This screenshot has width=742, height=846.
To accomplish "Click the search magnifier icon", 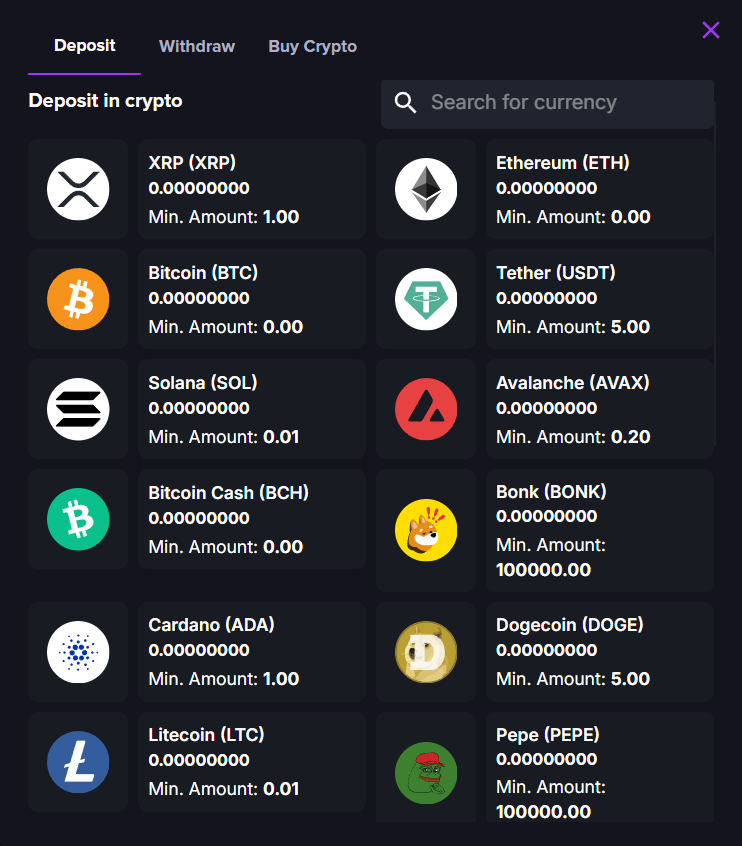I will pyautogui.click(x=405, y=103).
